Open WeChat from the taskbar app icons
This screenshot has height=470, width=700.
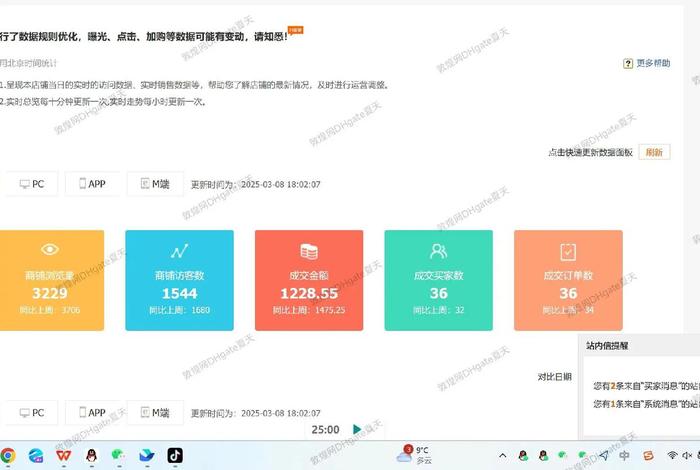[118, 455]
